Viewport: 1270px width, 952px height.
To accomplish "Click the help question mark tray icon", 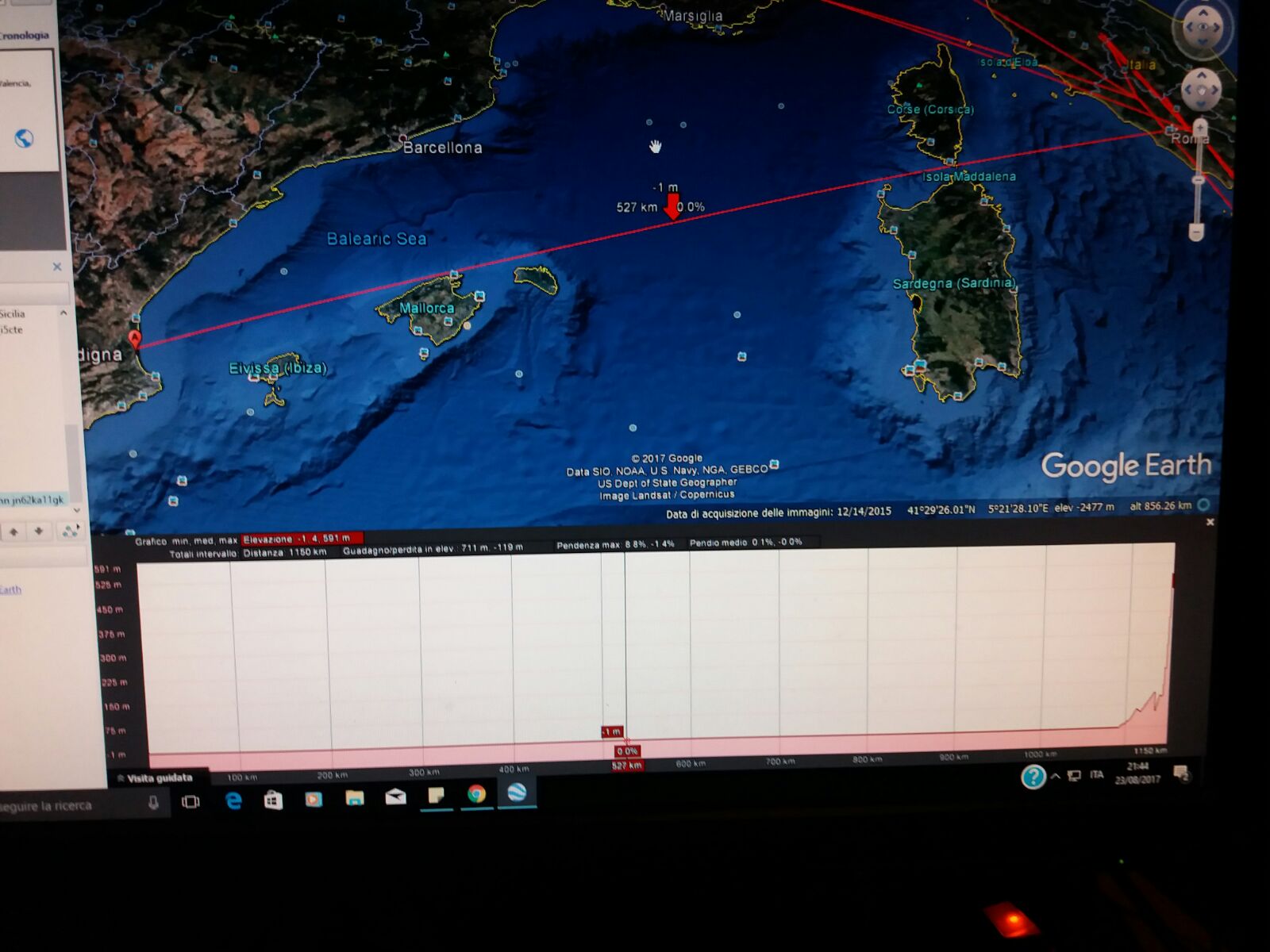I will 1033,777.
